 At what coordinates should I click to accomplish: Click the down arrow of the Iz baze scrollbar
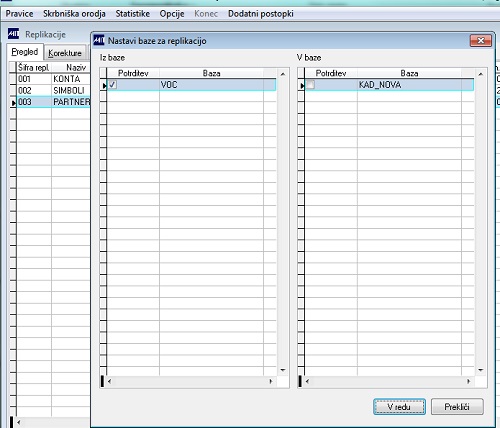(x=283, y=370)
